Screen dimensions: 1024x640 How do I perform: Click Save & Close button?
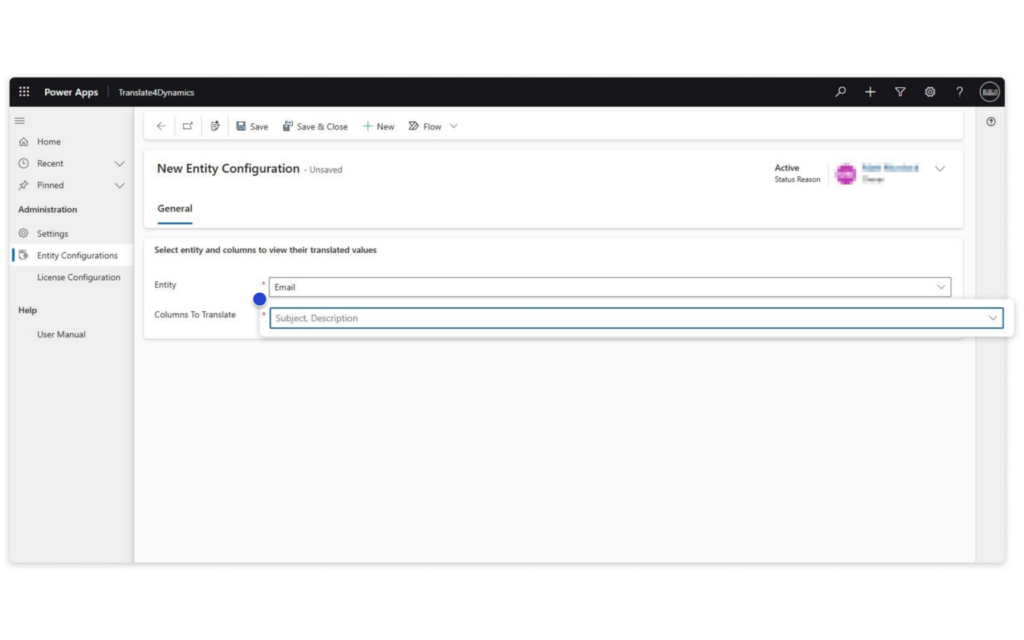pos(315,126)
